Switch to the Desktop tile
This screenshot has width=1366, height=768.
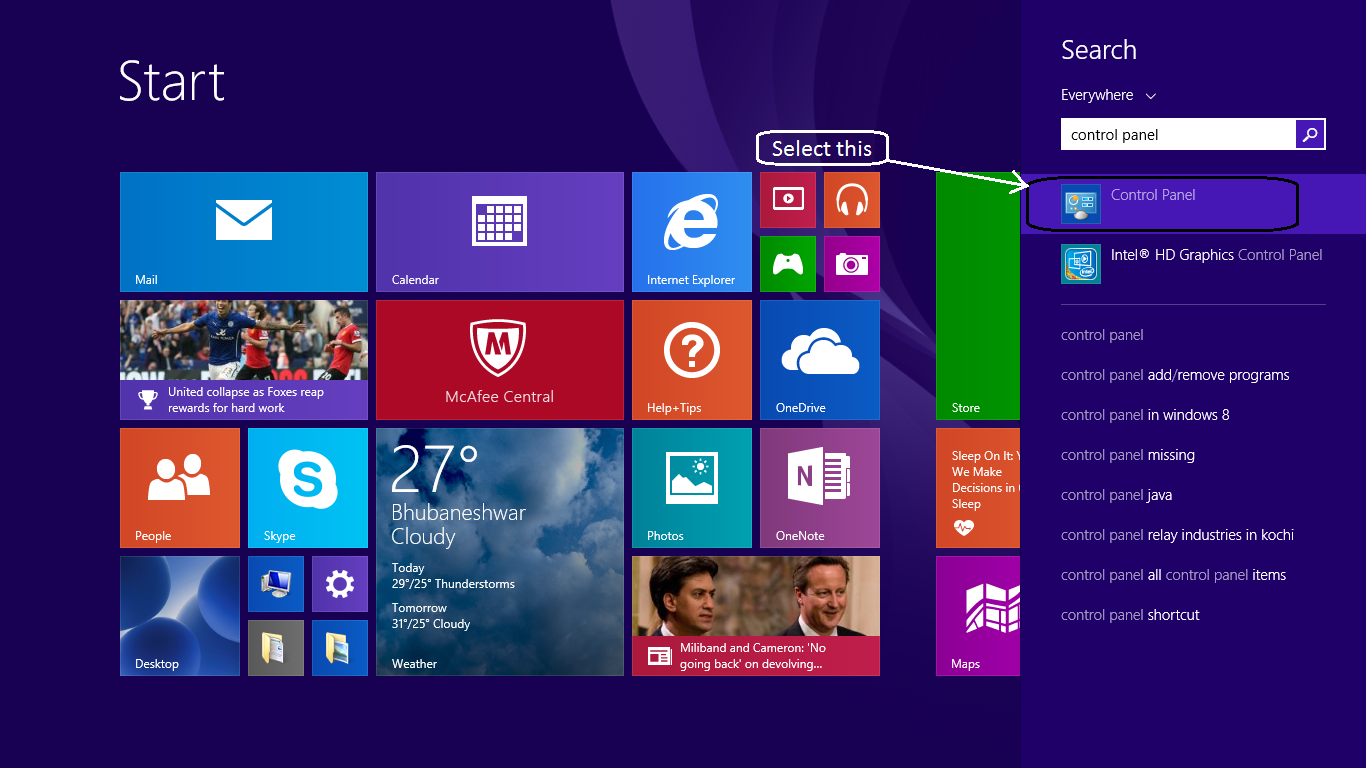coord(179,615)
